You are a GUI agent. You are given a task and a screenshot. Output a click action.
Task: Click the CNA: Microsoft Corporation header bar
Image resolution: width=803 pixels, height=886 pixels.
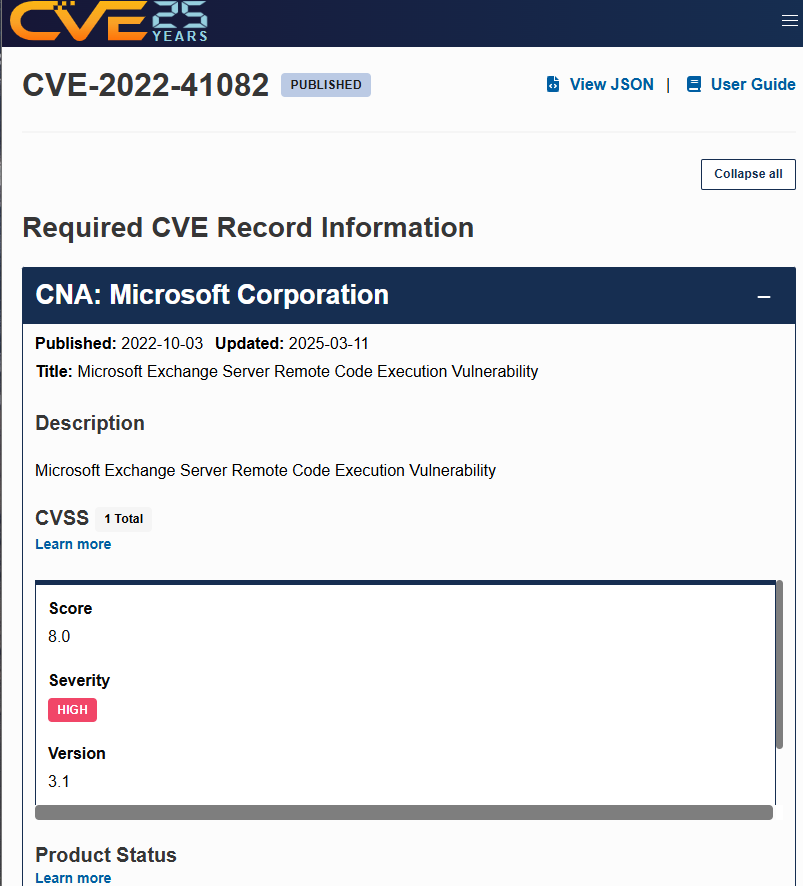click(409, 296)
